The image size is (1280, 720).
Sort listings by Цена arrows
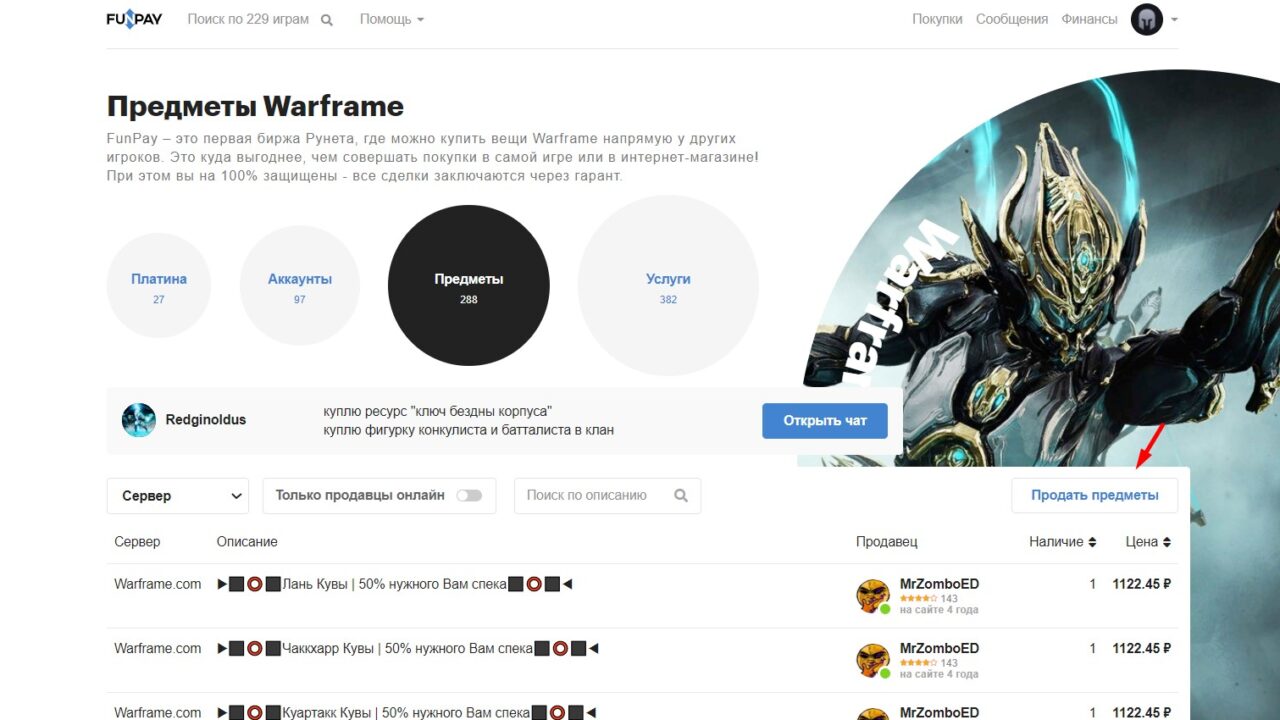pos(1165,542)
